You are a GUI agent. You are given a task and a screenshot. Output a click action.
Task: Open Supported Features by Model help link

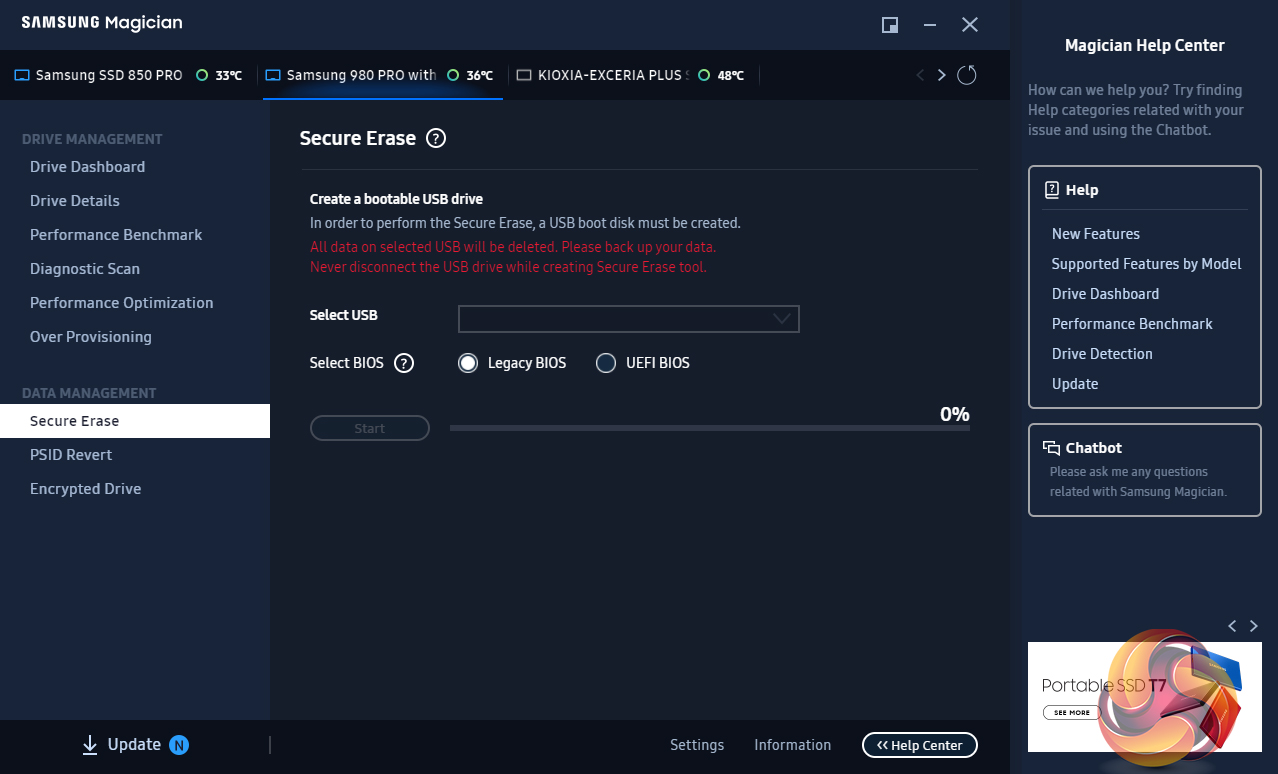(1146, 264)
